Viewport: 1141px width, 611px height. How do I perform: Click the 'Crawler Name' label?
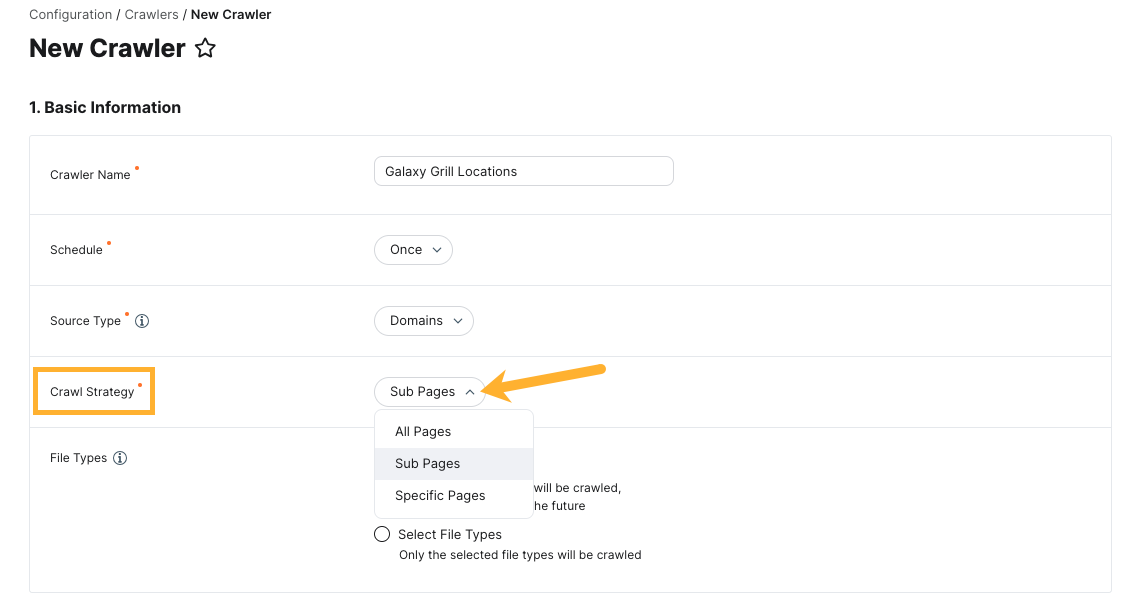pos(90,175)
